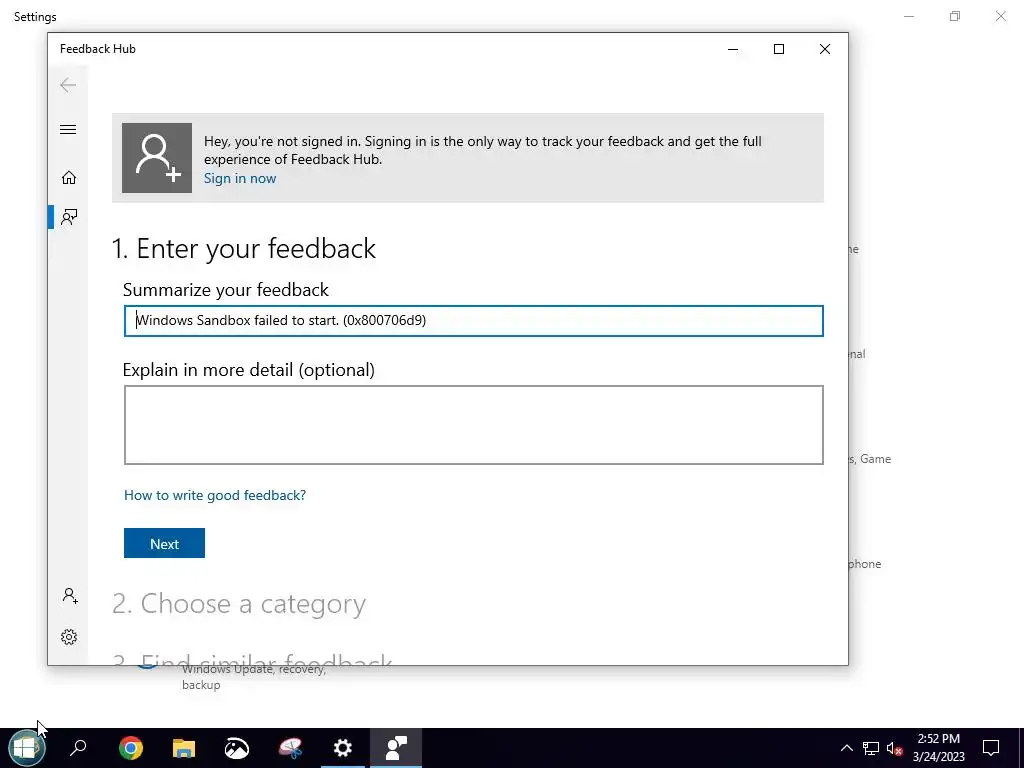The height and width of the screenshot is (768, 1024).
Task: Close the Feedback Hub window
Action: (x=825, y=49)
